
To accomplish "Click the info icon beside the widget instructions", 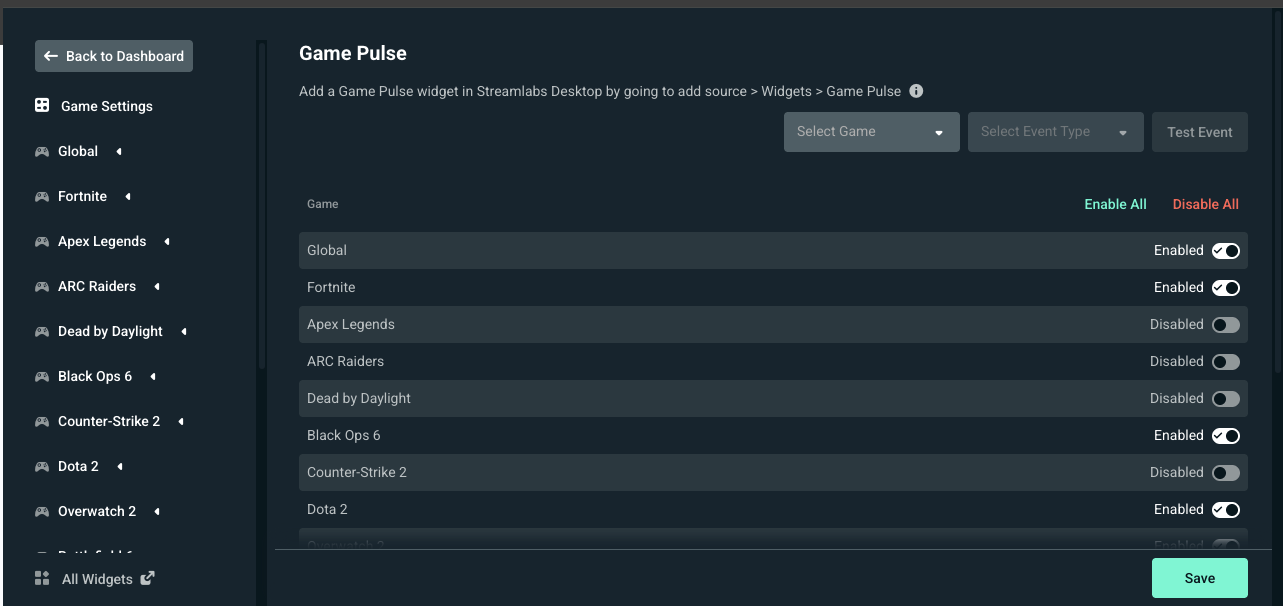I will (916, 90).
